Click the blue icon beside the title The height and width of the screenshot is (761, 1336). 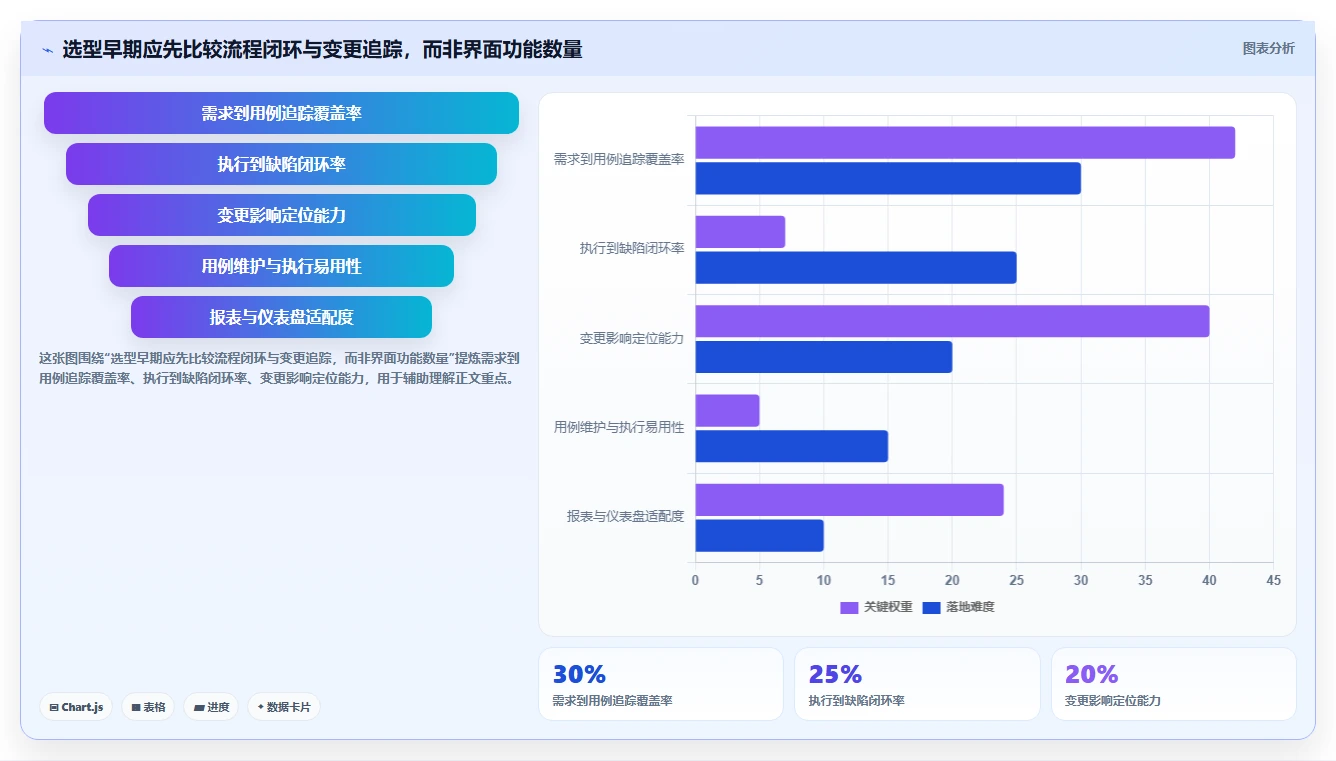[x=47, y=50]
